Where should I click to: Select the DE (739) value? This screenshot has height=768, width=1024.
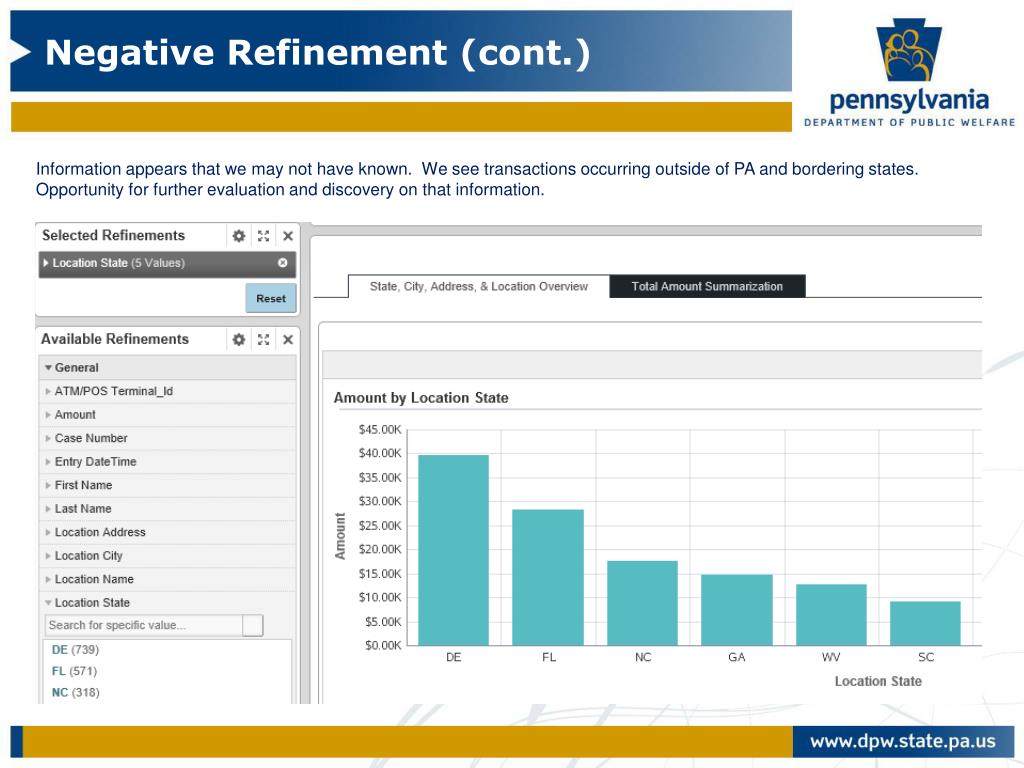pyautogui.click(x=75, y=650)
